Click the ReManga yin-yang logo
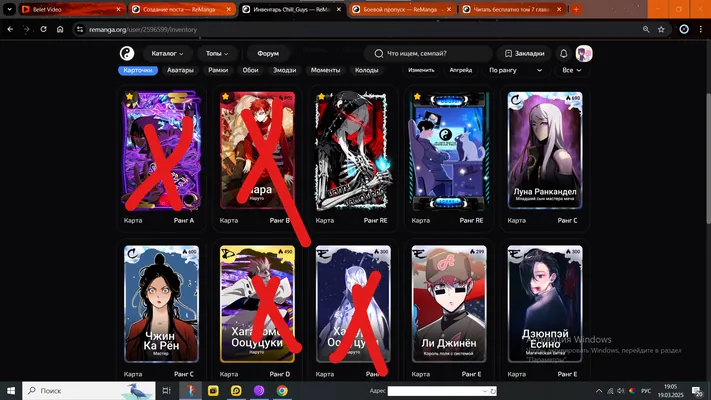711x400 pixels. pyautogui.click(x=127, y=54)
